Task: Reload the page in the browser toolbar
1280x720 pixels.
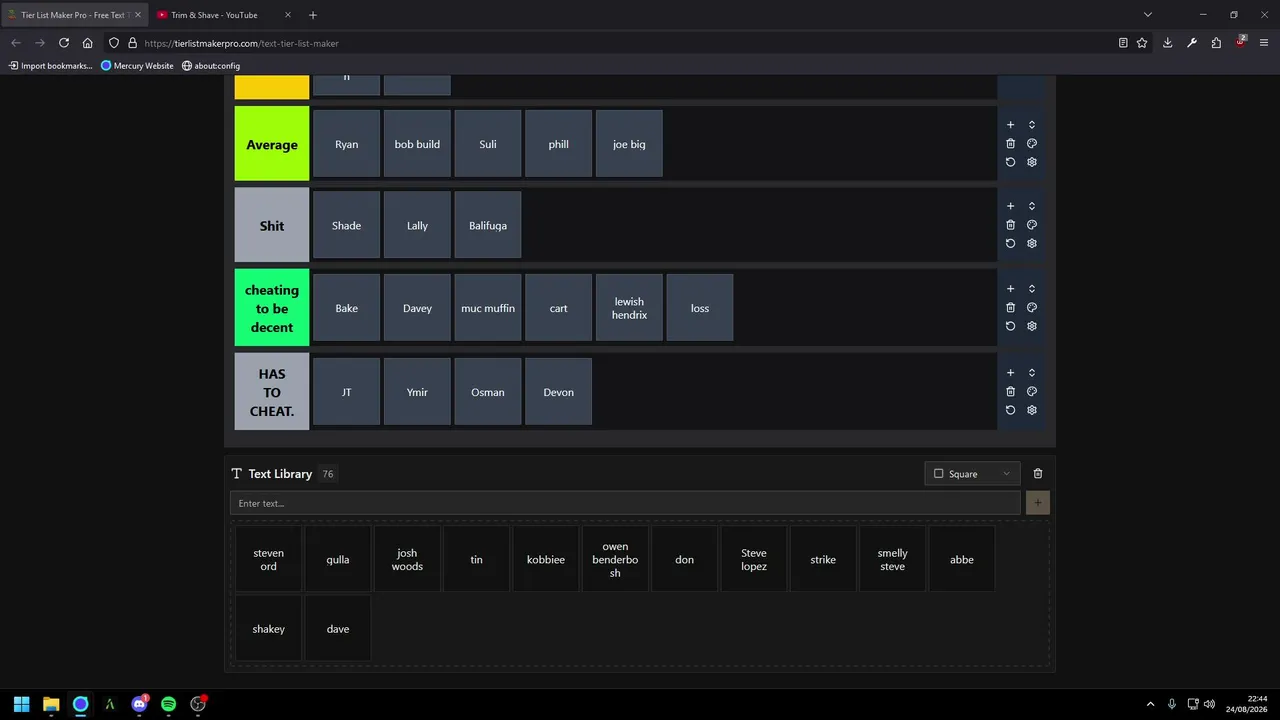Action: coord(64,43)
